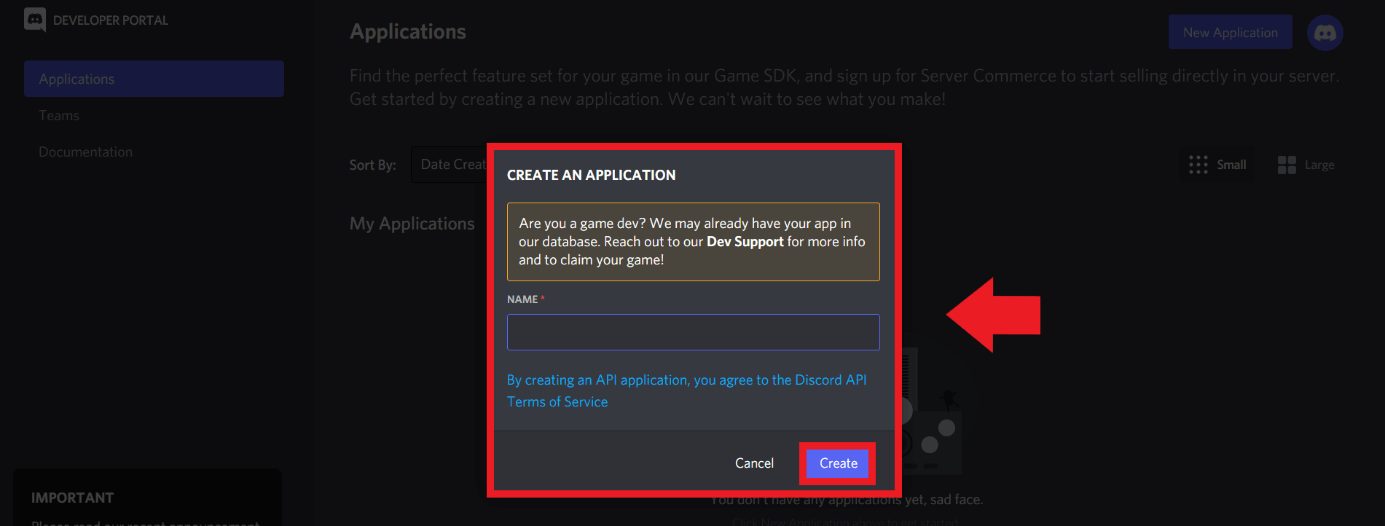Cancel the Create an Application dialog
1385x526 pixels.
point(754,463)
